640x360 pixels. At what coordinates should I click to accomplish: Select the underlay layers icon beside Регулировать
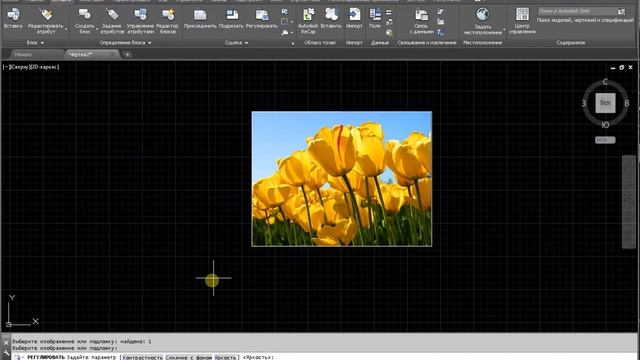coord(285,12)
